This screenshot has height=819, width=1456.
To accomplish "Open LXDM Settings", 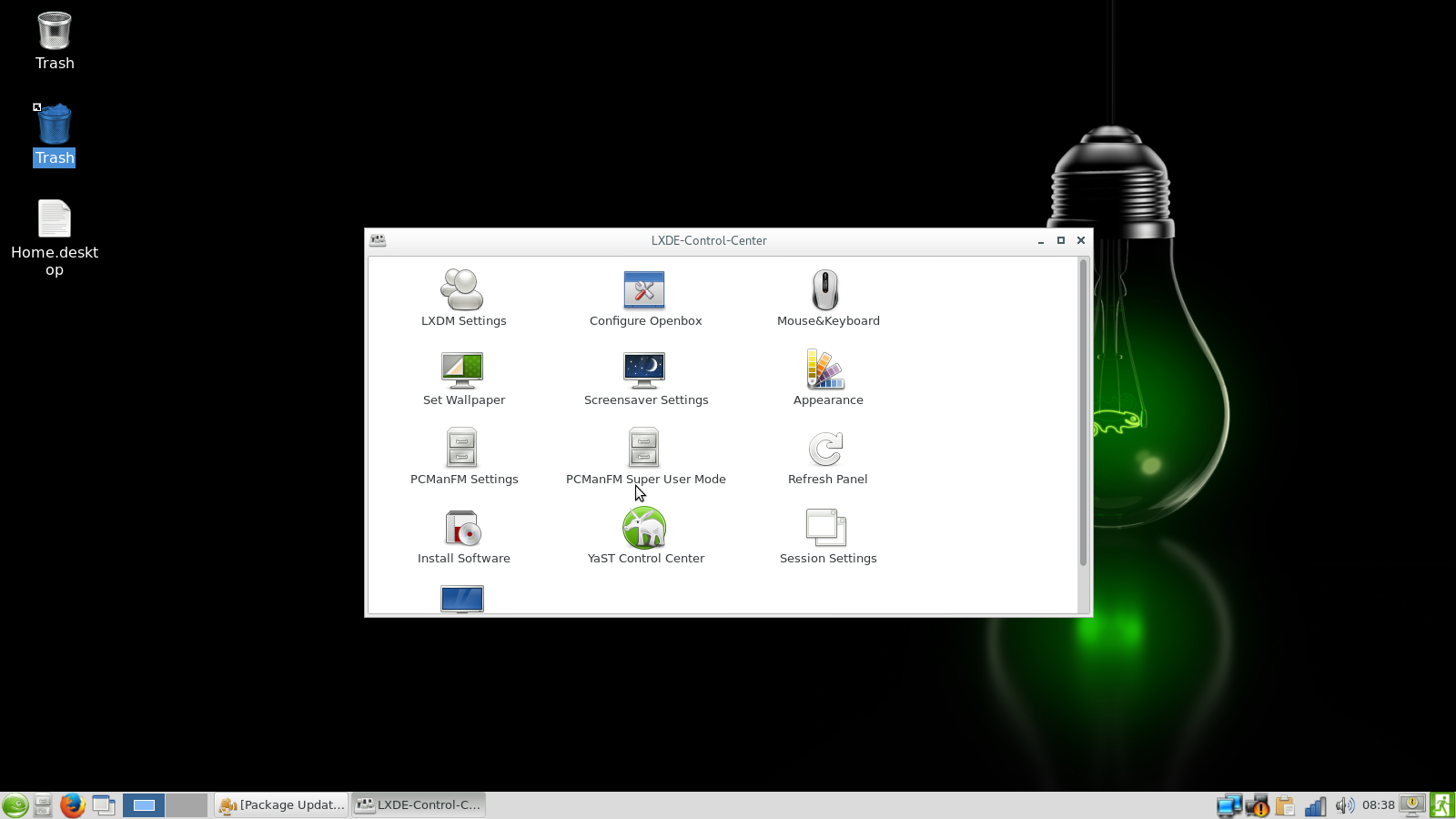I will click(x=462, y=291).
